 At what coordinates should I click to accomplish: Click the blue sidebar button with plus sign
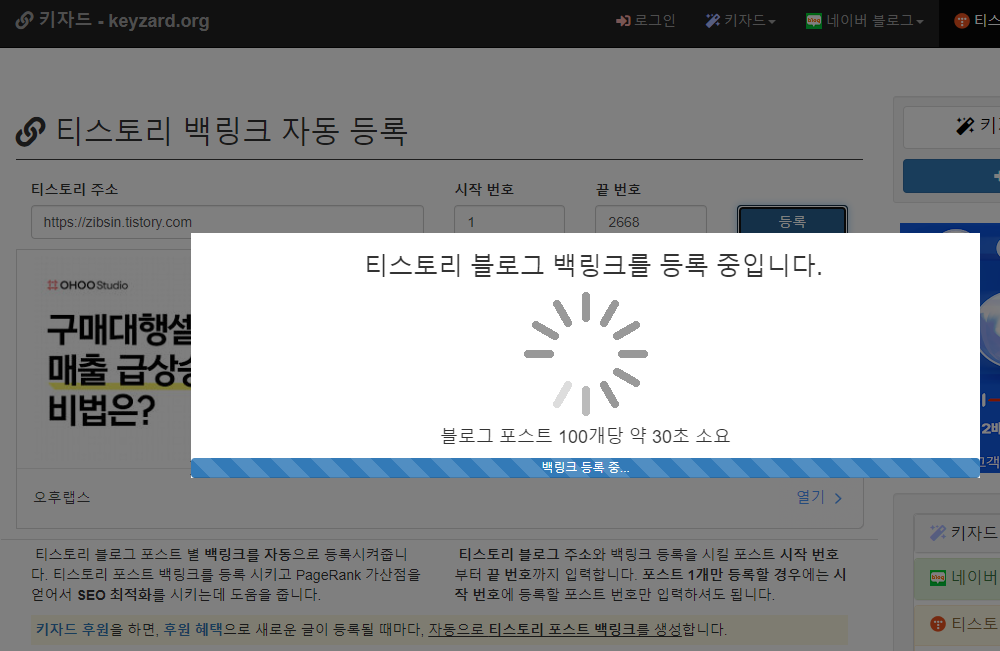[952, 176]
